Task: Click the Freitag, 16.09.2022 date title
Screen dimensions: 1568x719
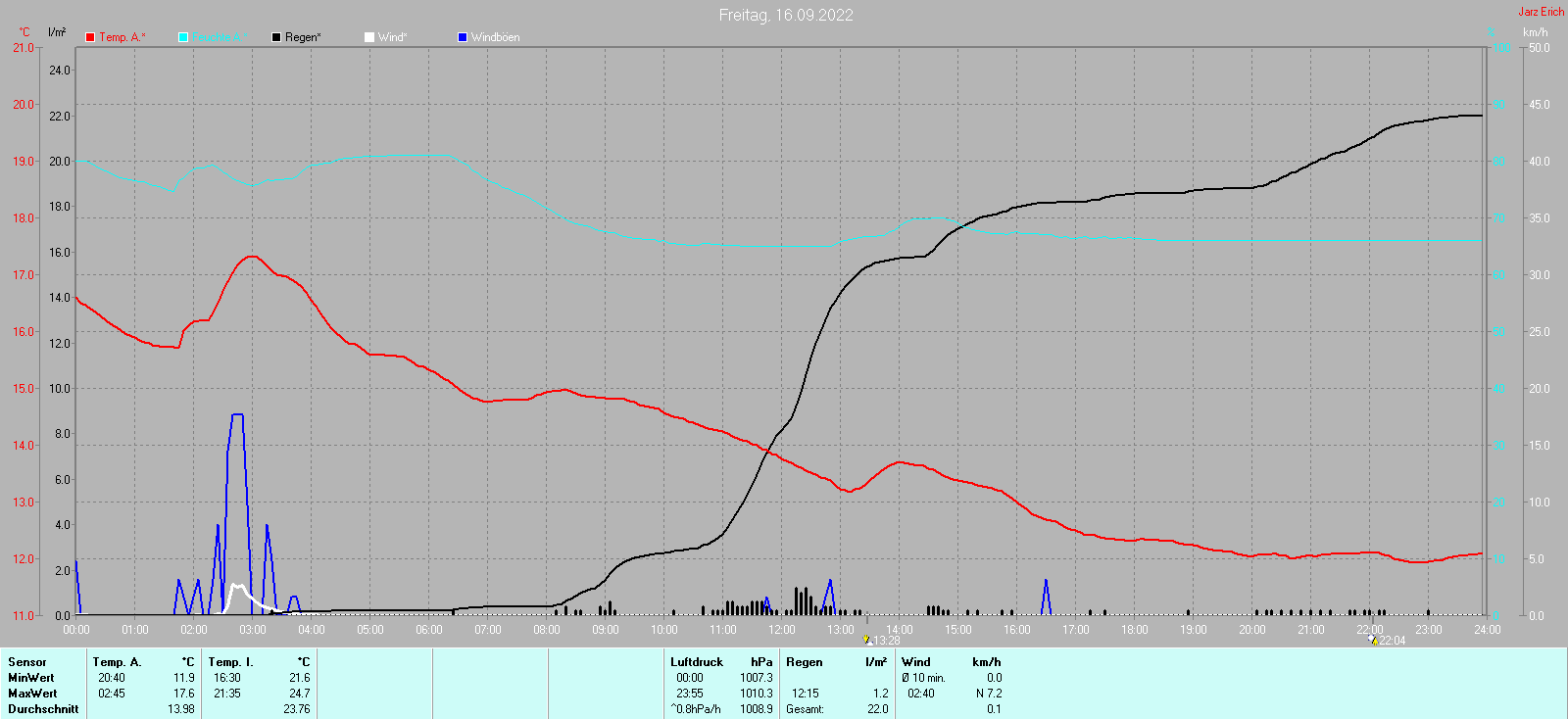Action: click(785, 15)
